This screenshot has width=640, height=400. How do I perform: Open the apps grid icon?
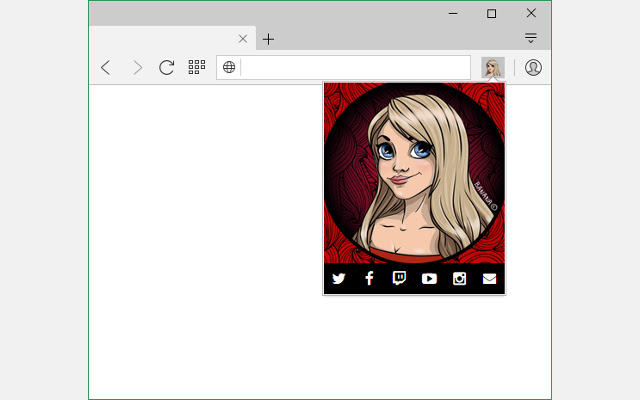point(197,67)
